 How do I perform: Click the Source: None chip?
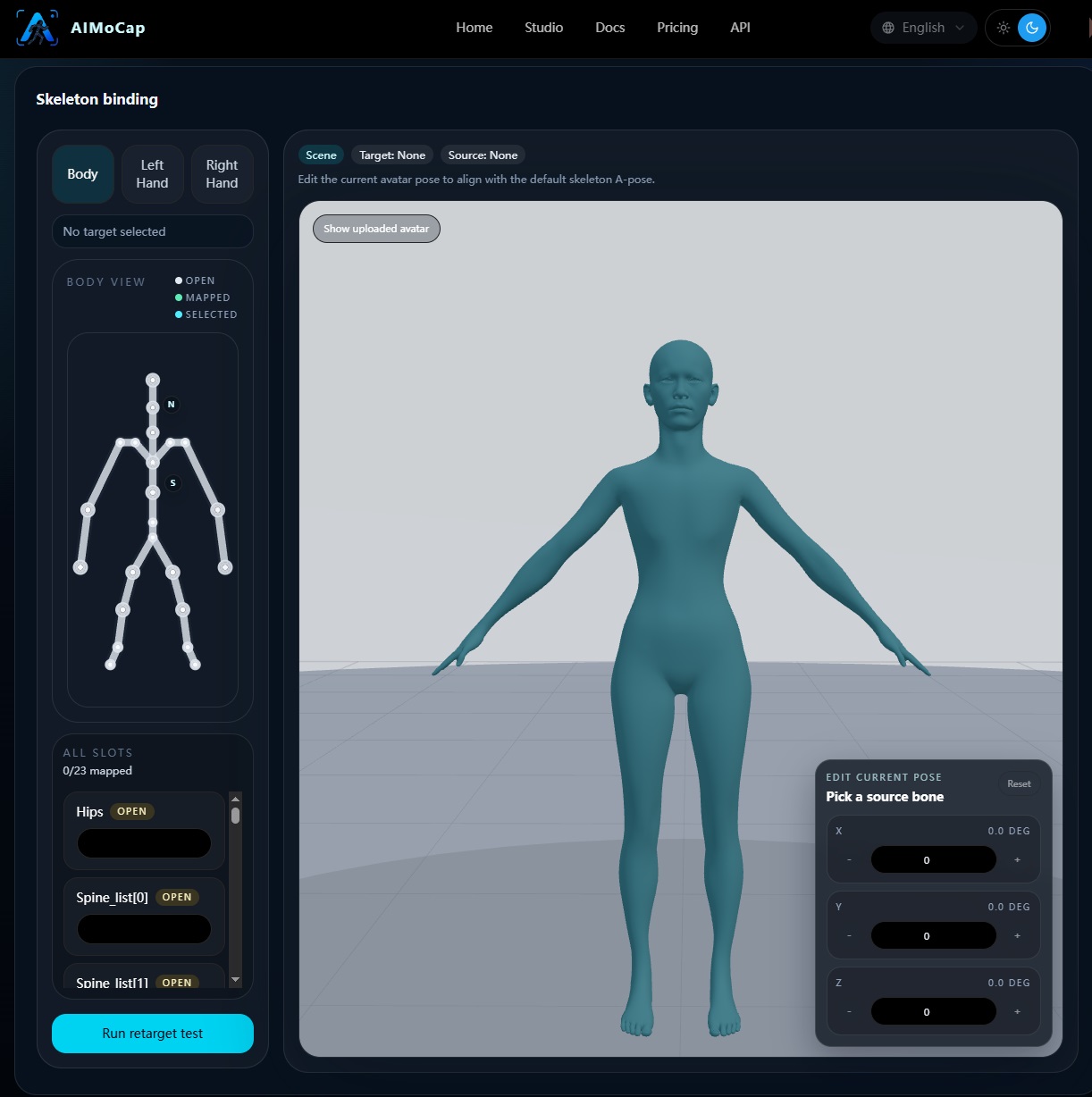click(483, 155)
